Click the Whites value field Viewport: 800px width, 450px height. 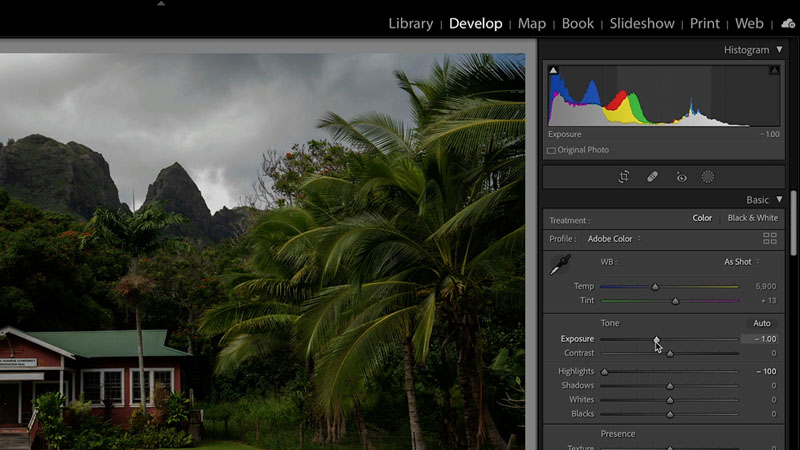coord(773,400)
